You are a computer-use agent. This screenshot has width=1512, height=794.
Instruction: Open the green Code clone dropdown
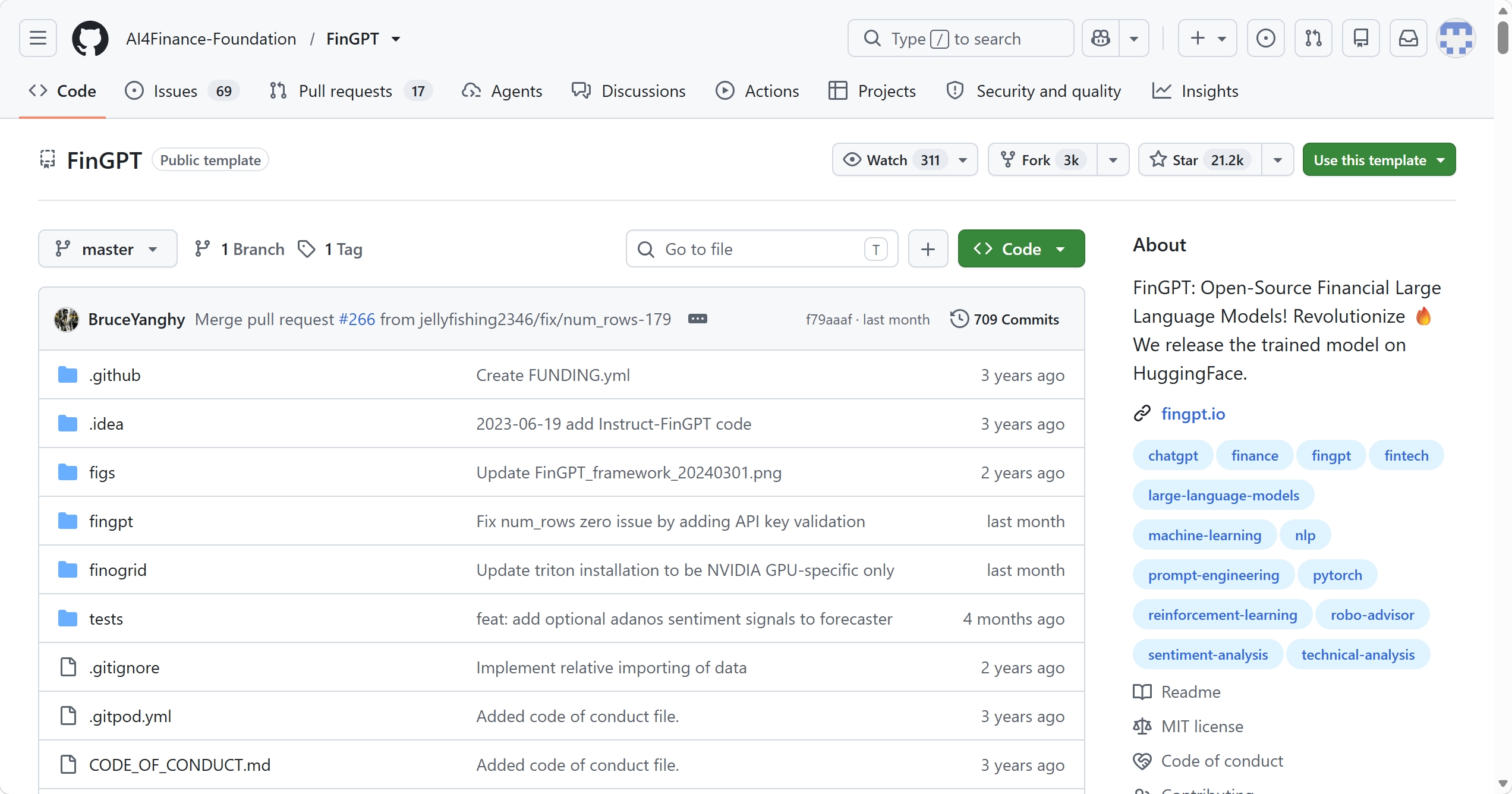coord(1021,249)
